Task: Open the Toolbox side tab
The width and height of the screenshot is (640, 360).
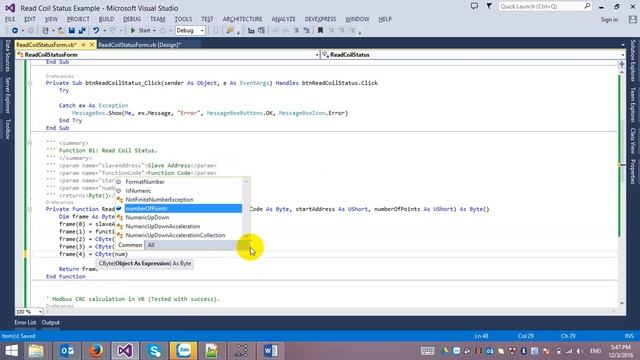Action: click(7, 129)
